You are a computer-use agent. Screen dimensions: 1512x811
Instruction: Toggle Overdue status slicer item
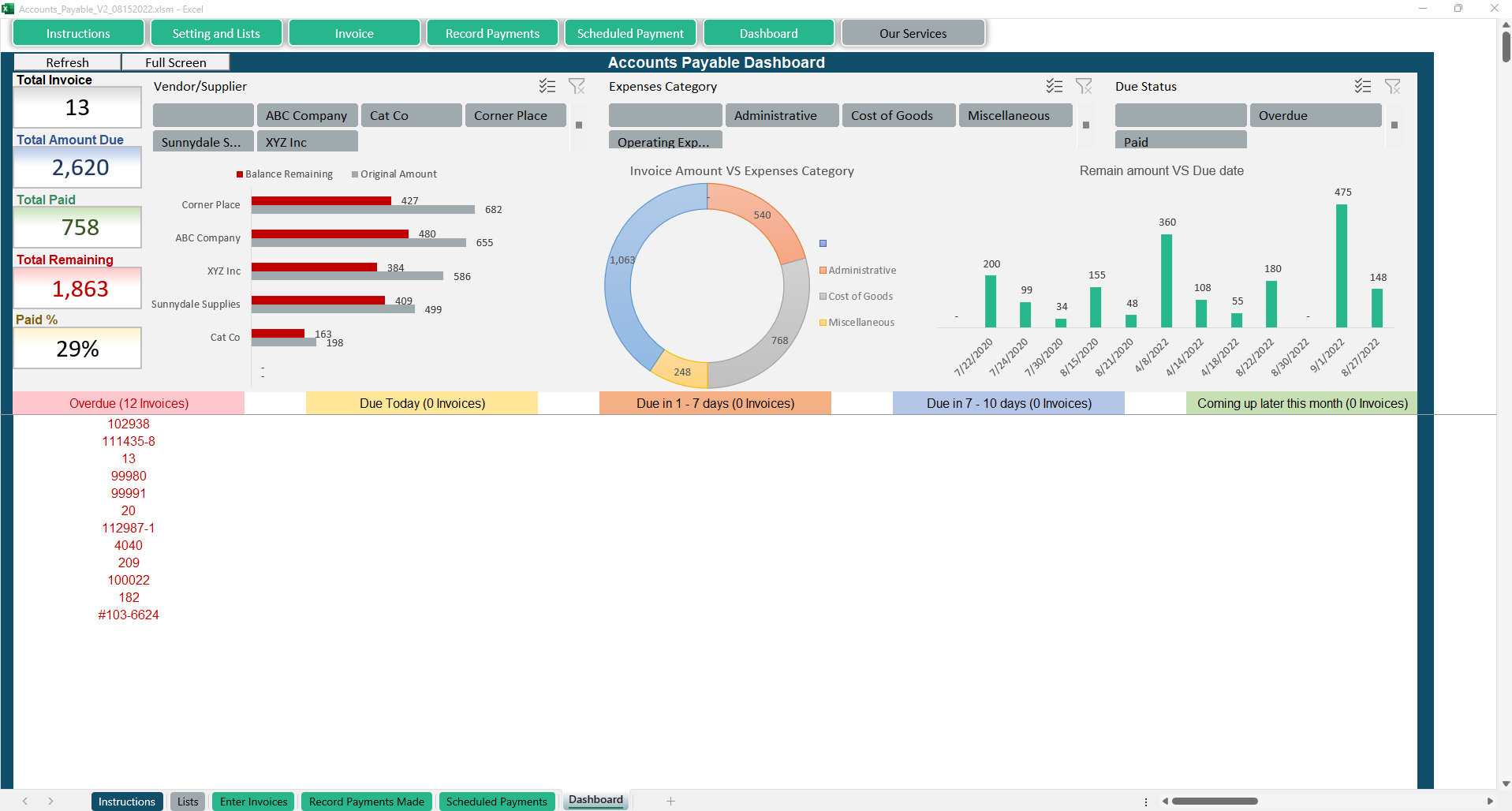1315,115
